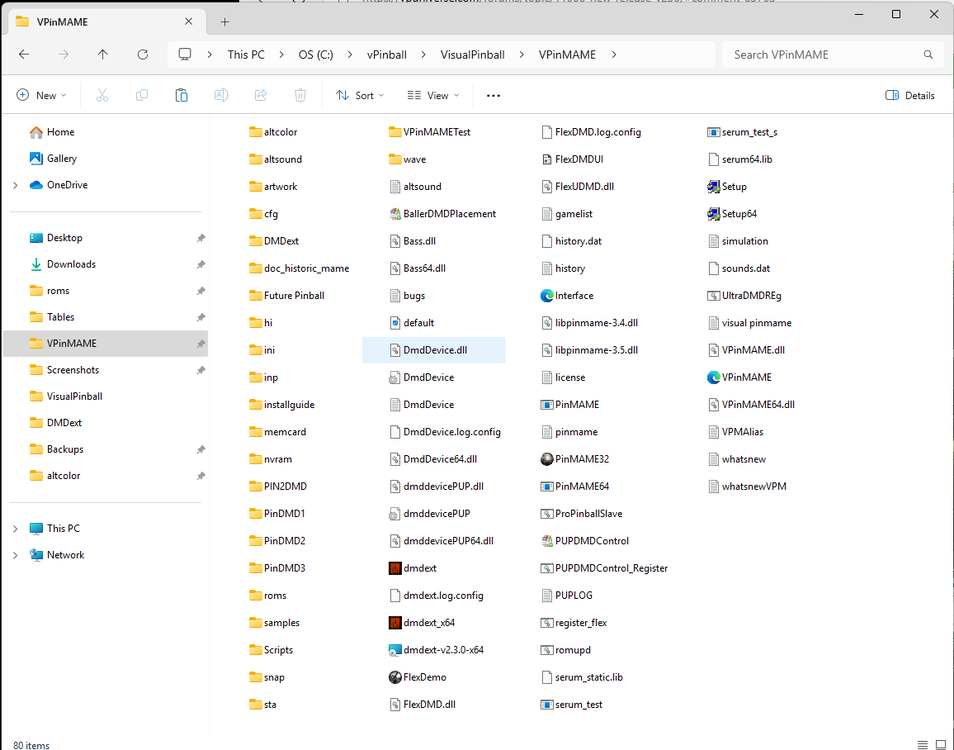
Task: Unpin Downloads from Quick access
Action: point(201,265)
